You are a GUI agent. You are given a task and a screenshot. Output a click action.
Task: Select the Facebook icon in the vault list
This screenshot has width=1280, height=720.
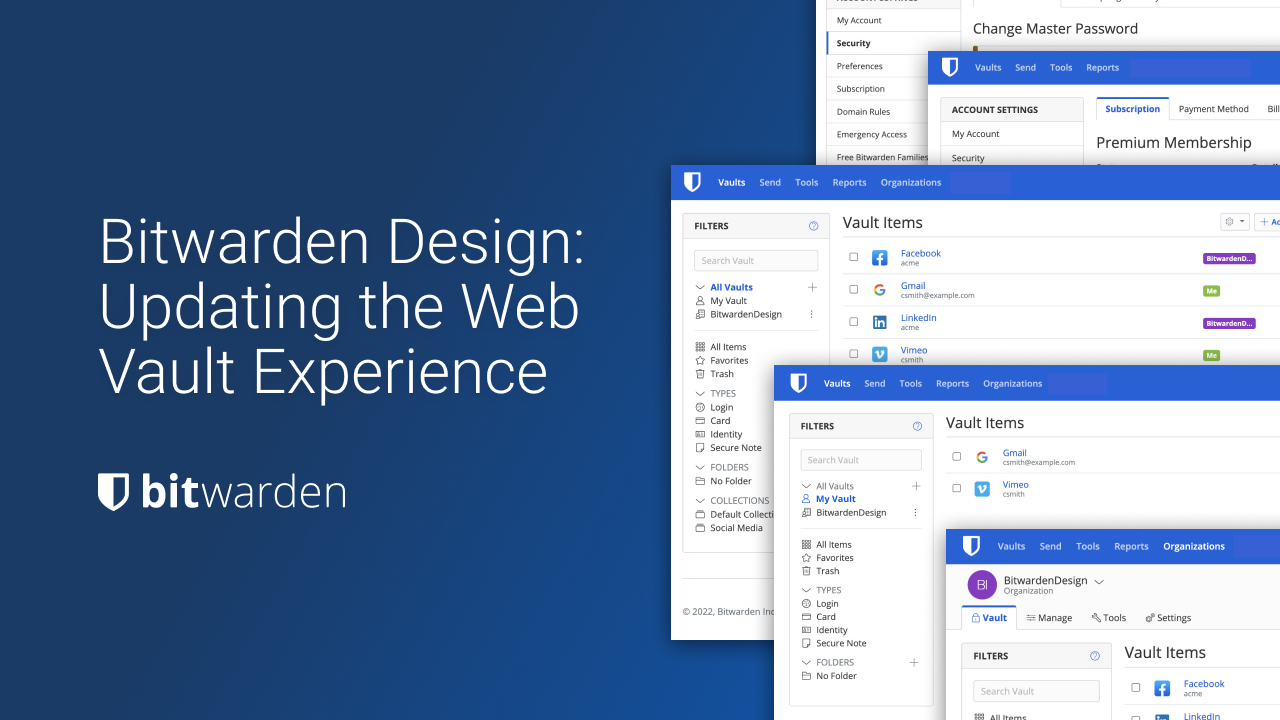pyautogui.click(x=880, y=257)
